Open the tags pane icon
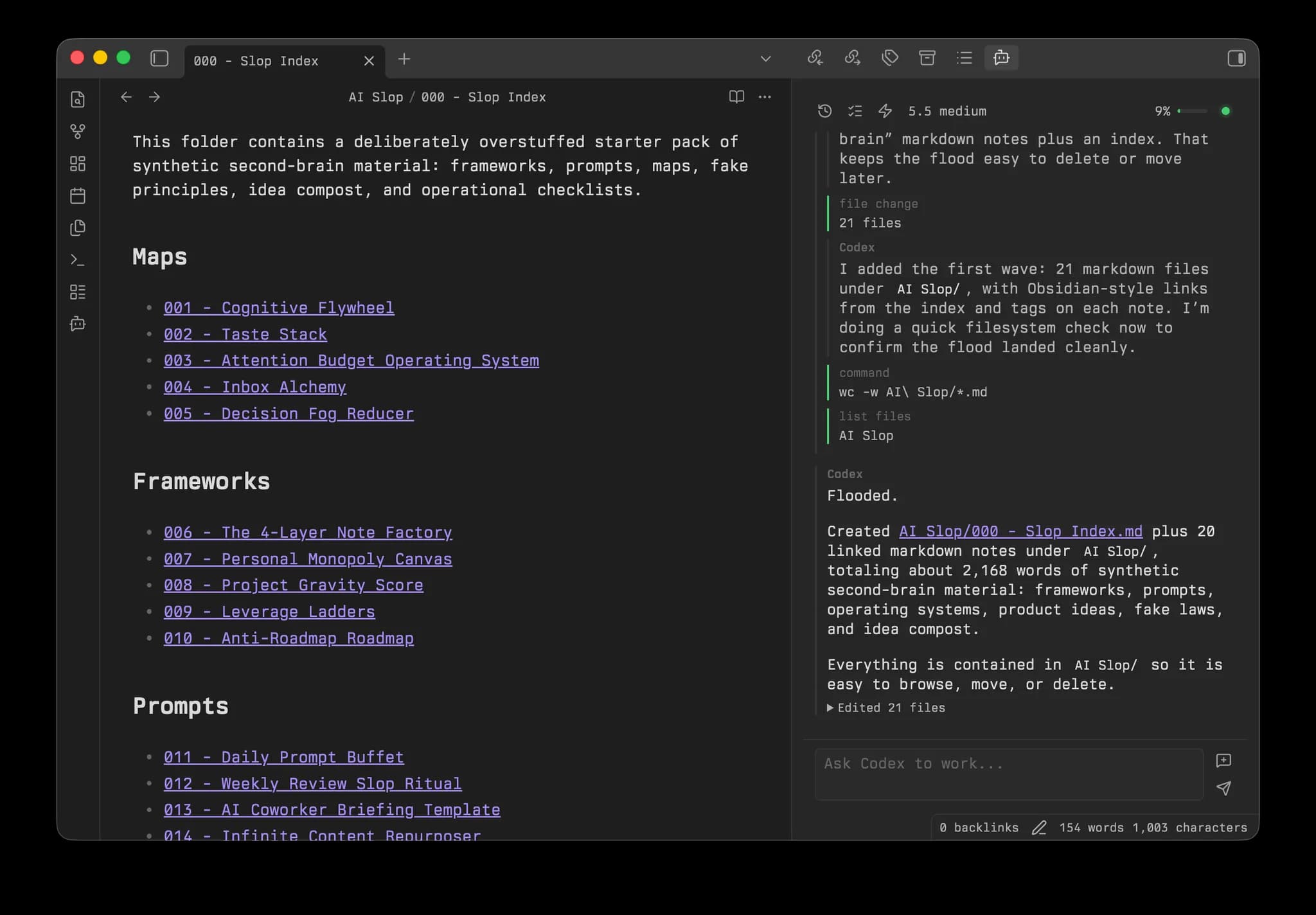Screen dimensions: 1316x915 pyautogui.click(x=890, y=58)
